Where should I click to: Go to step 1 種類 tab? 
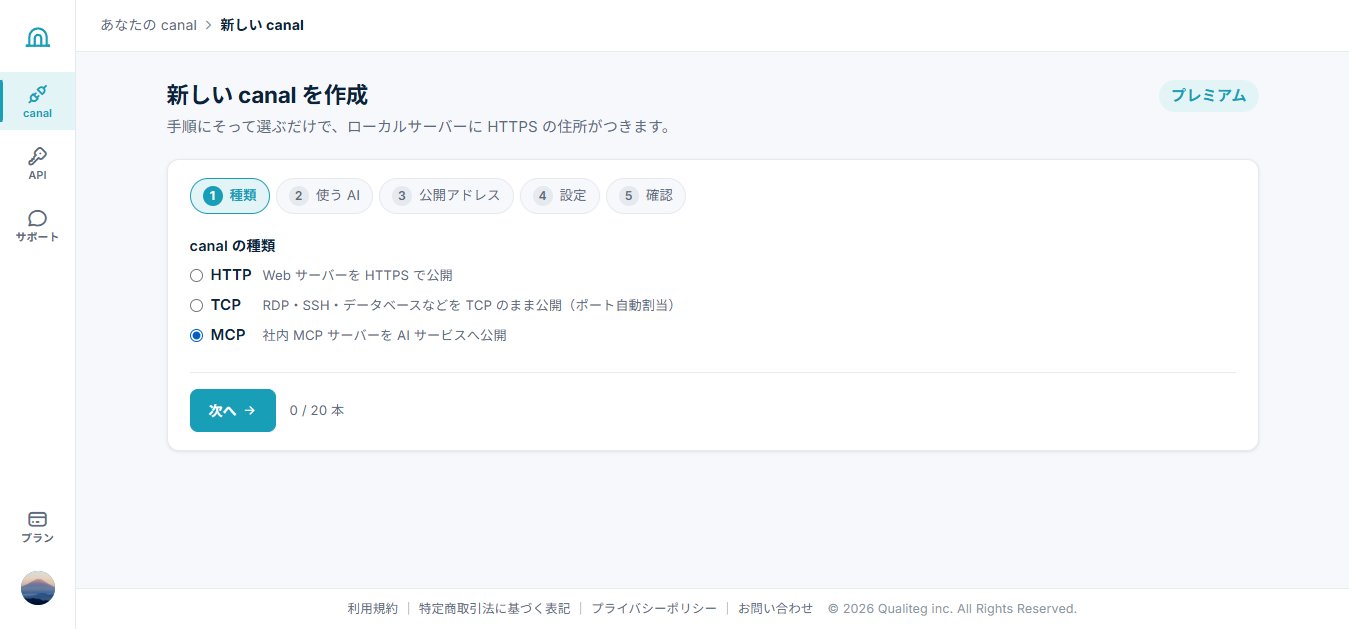click(230, 196)
